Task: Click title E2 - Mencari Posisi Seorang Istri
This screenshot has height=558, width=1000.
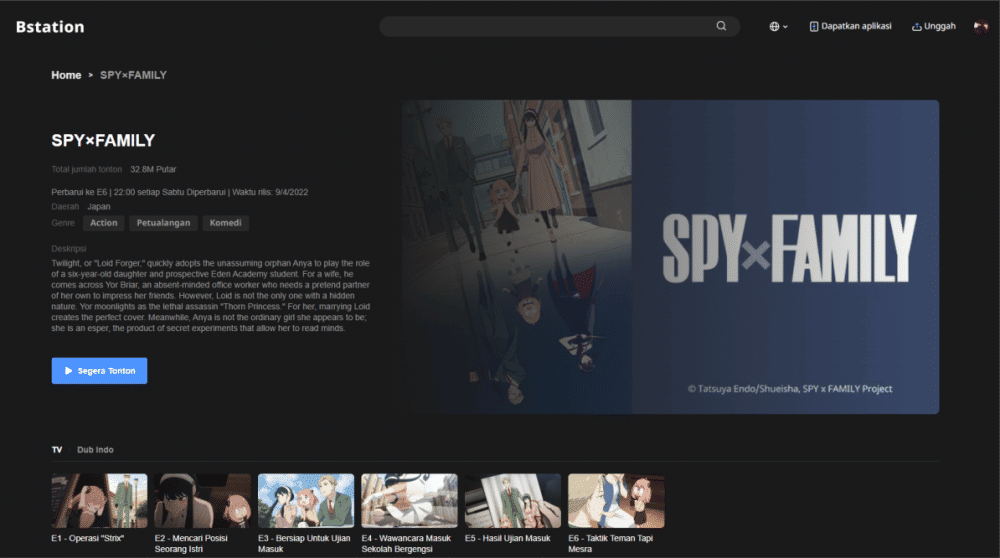Action: tap(191, 543)
